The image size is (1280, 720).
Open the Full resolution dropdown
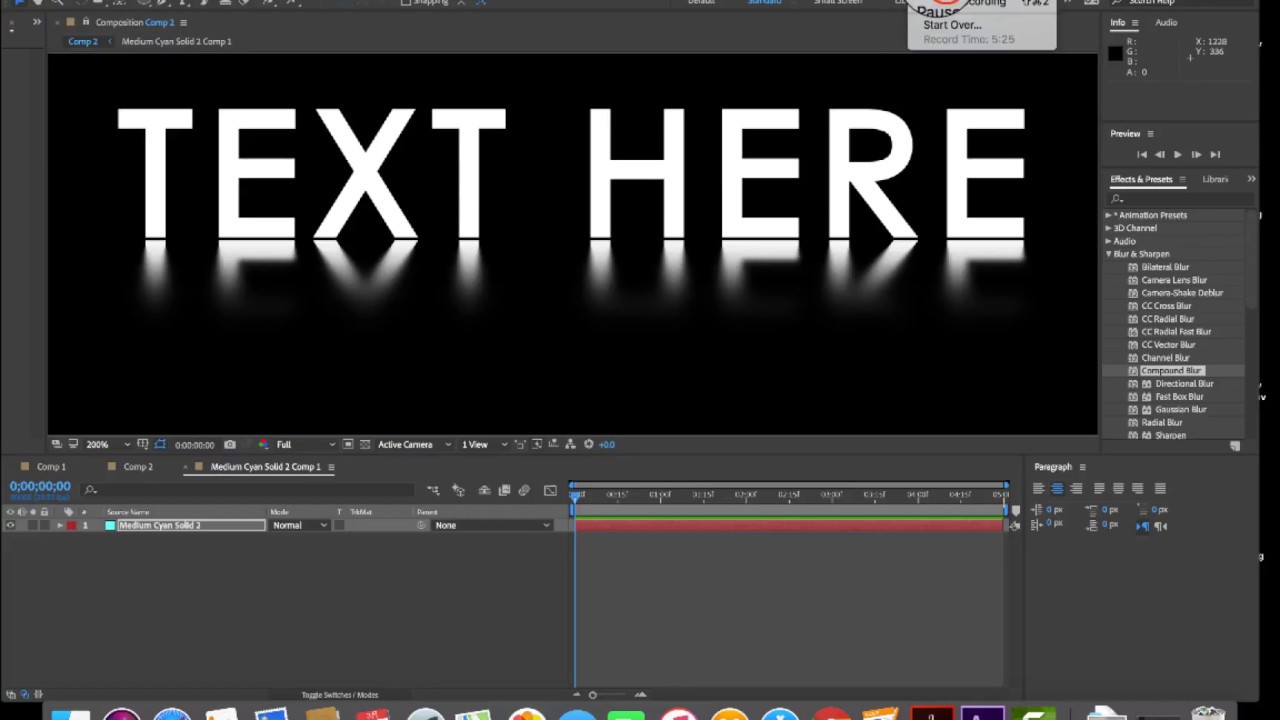305,444
